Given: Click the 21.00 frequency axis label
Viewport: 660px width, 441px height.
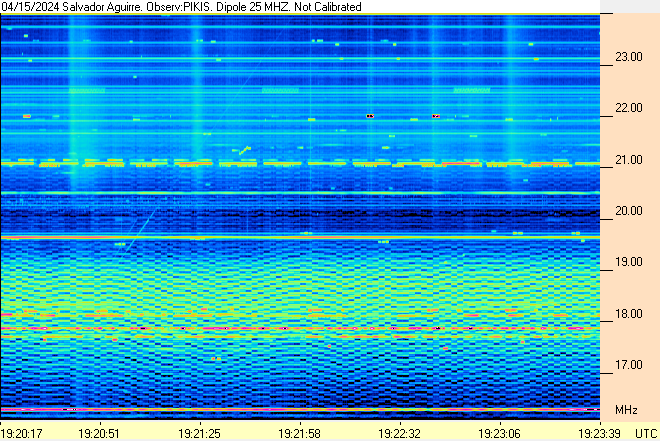Looking at the screenshot, I should (629, 160).
